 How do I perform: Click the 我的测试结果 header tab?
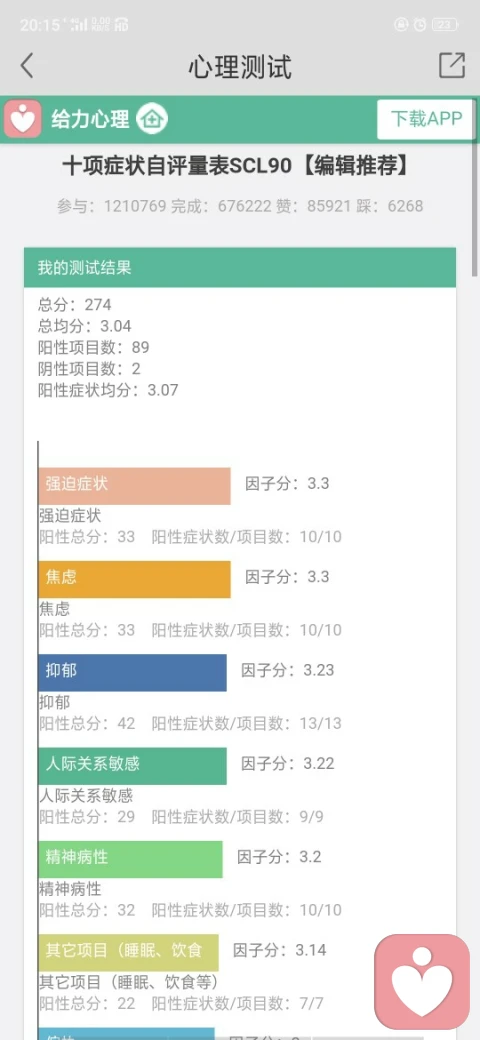pos(240,267)
